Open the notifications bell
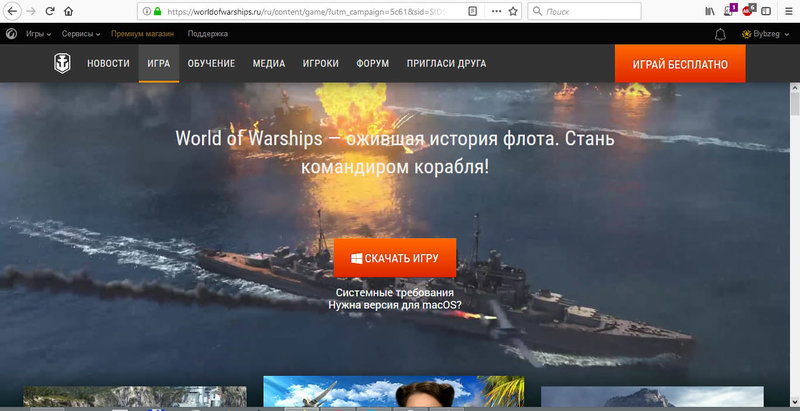This screenshot has width=800, height=411. click(720, 34)
